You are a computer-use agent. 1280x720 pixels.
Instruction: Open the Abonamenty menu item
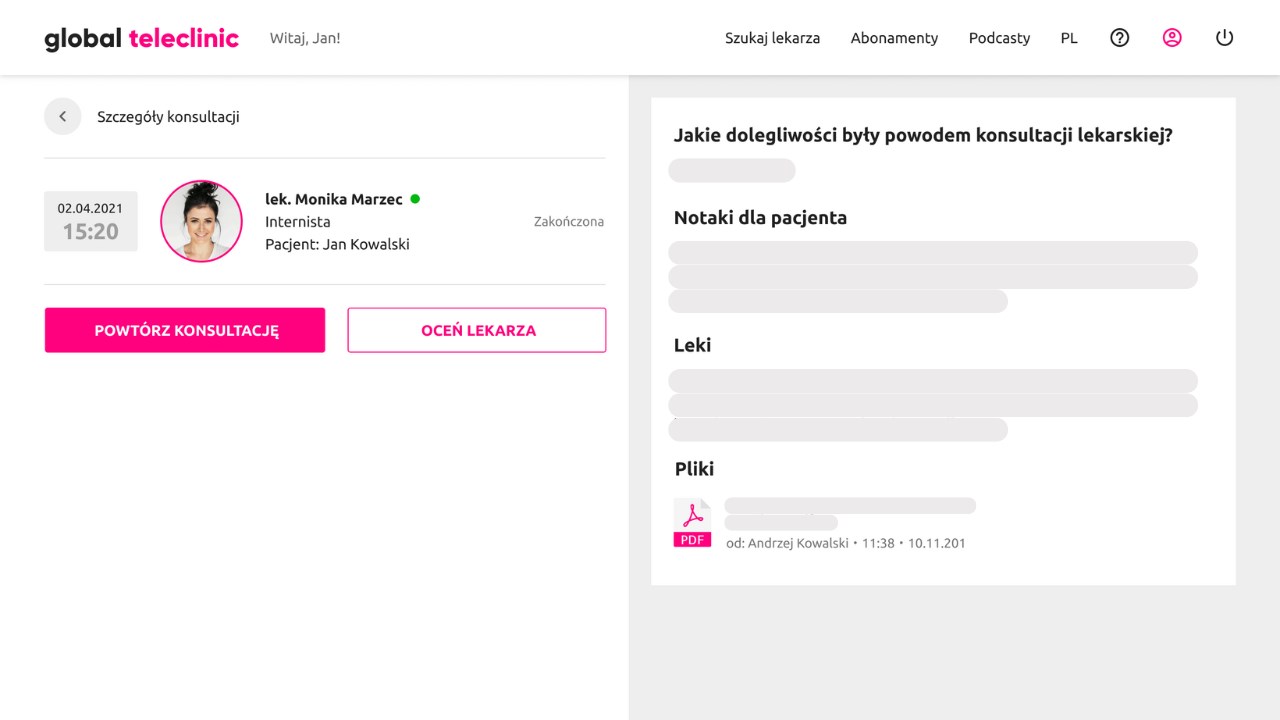click(x=894, y=38)
